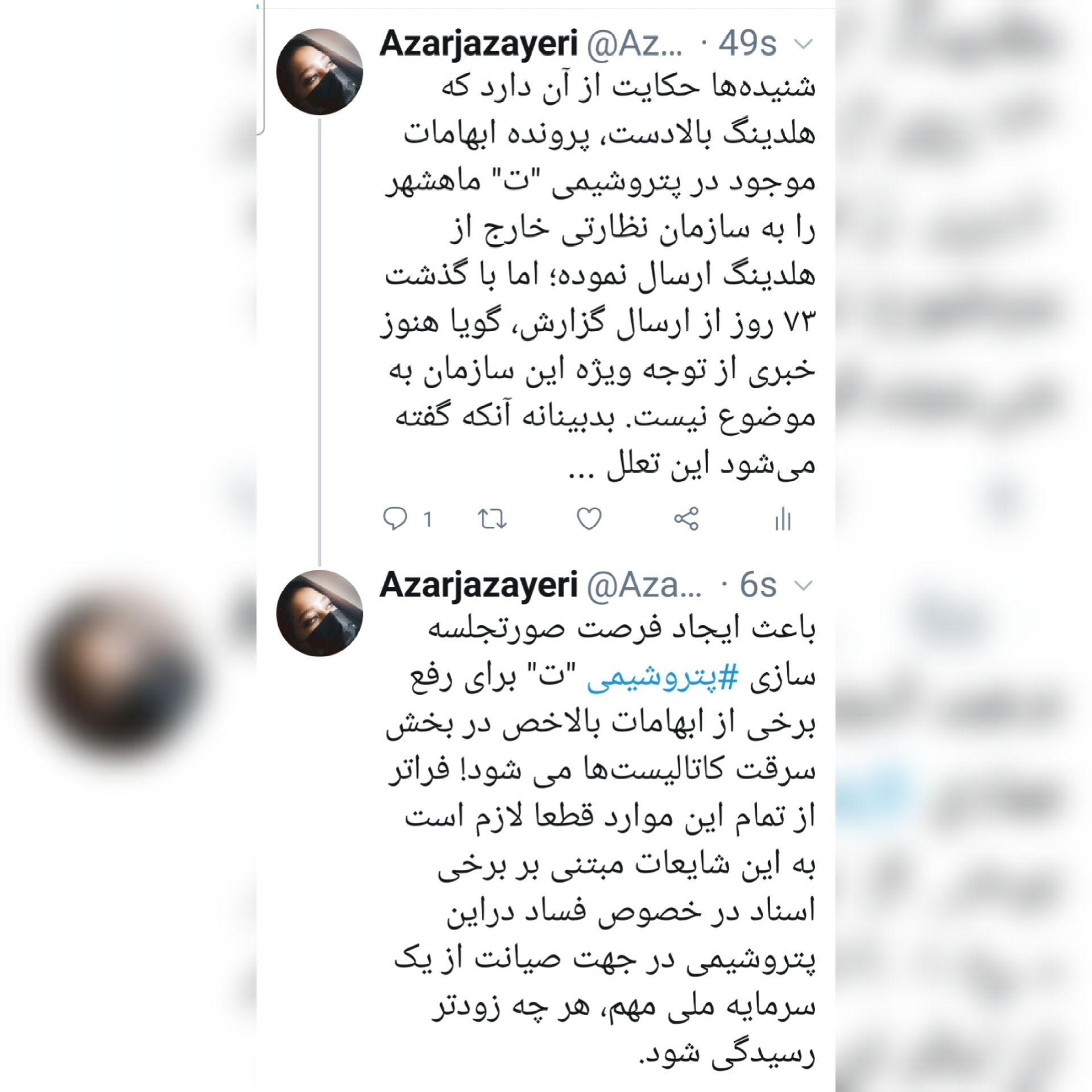Expand the chevron menu beside 49s
The width and height of the screenshot is (1092, 1092).
[x=803, y=44]
